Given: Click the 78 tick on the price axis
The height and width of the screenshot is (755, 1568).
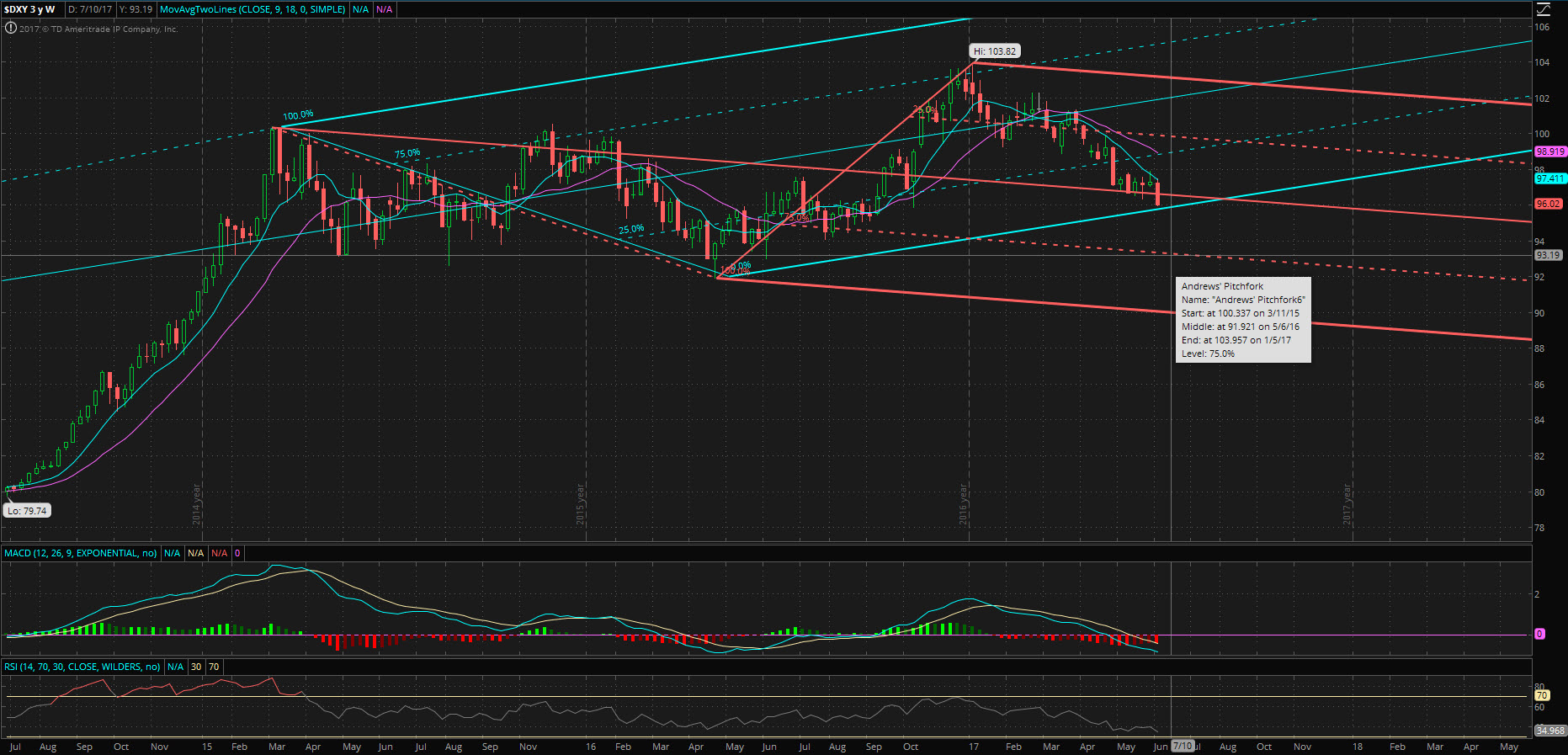Looking at the screenshot, I should click(x=1539, y=529).
